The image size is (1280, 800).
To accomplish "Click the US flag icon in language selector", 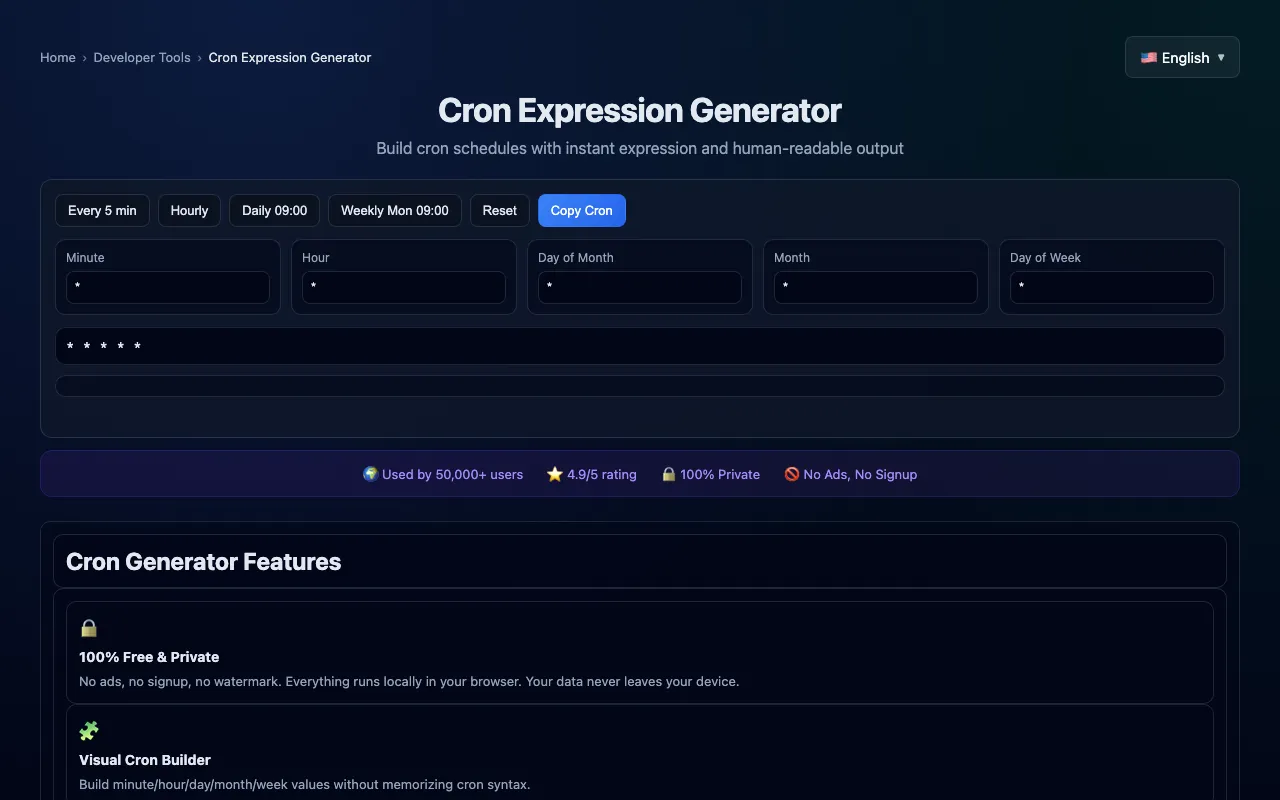I will pos(1149,58).
